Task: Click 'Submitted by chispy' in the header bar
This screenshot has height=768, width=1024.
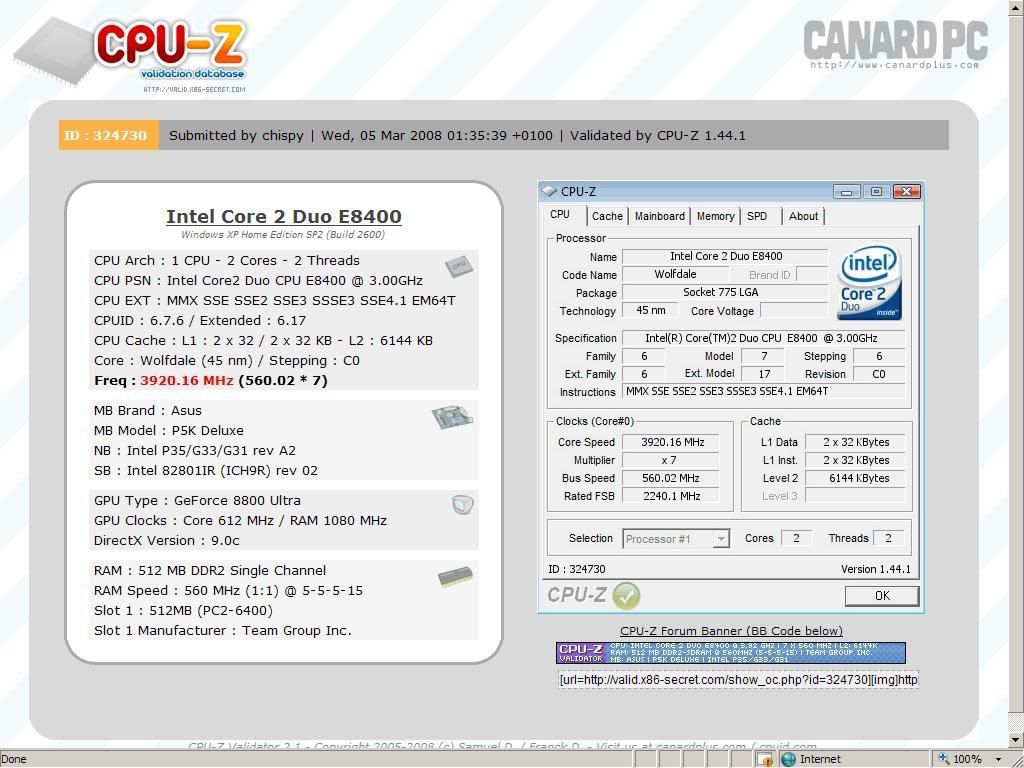Action: click(236, 136)
